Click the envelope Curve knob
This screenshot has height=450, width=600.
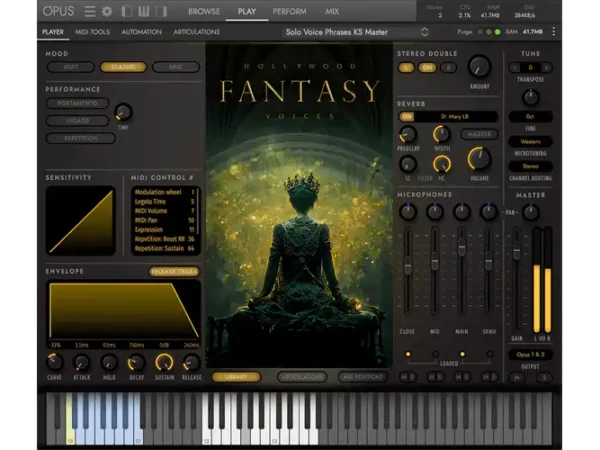54,363
